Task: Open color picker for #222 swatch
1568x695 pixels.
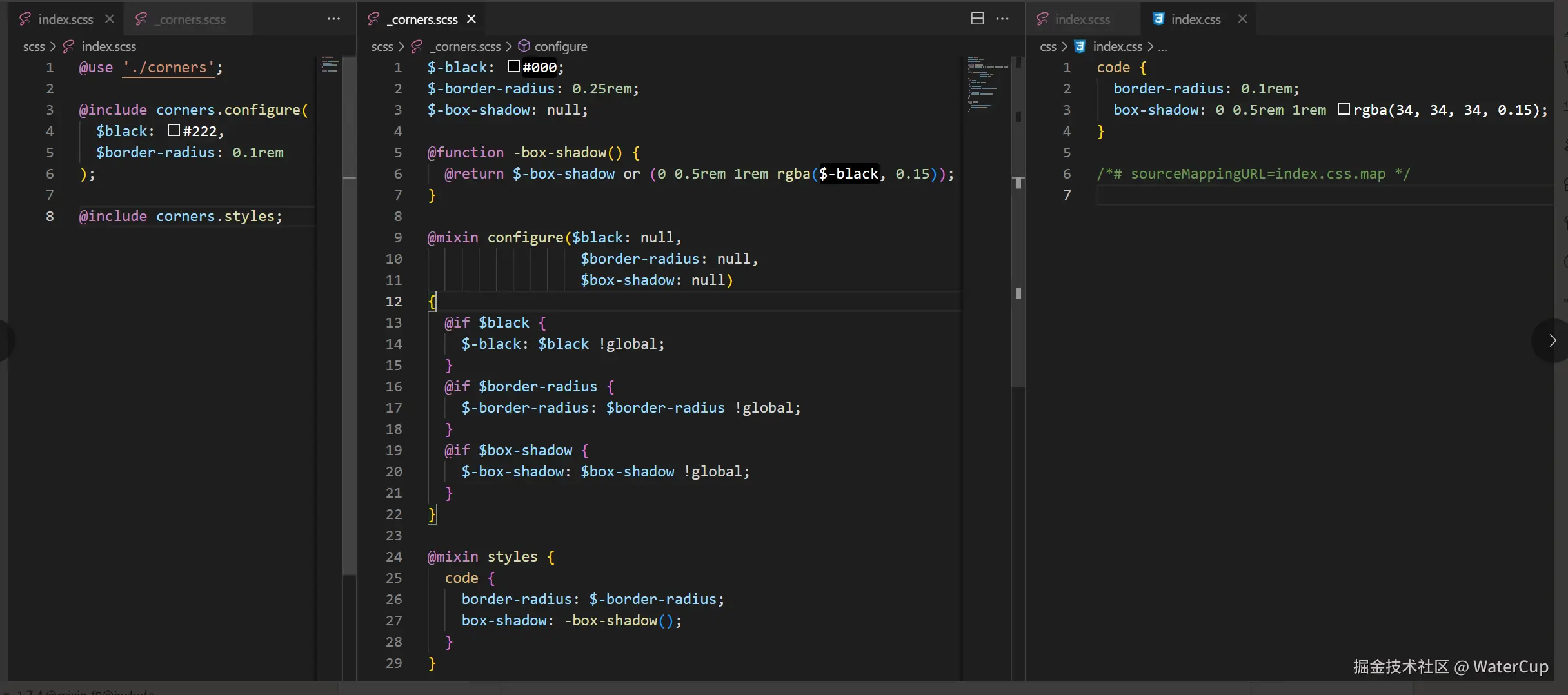Action: coord(174,130)
